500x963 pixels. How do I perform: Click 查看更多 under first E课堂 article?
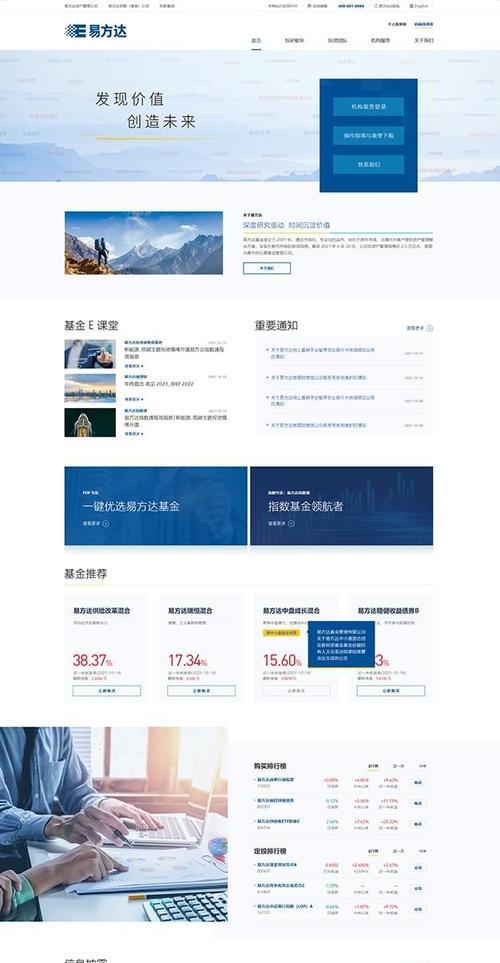tap(134, 366)
